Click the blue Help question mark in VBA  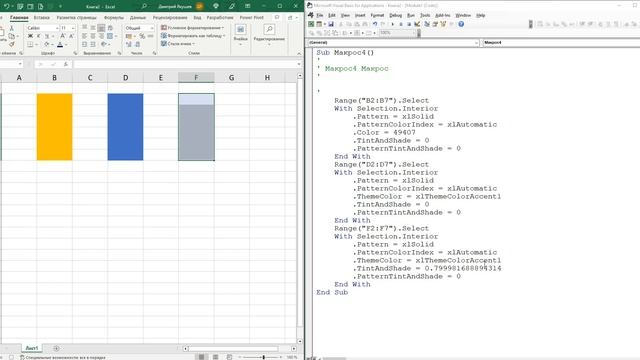tap(461, 24)
